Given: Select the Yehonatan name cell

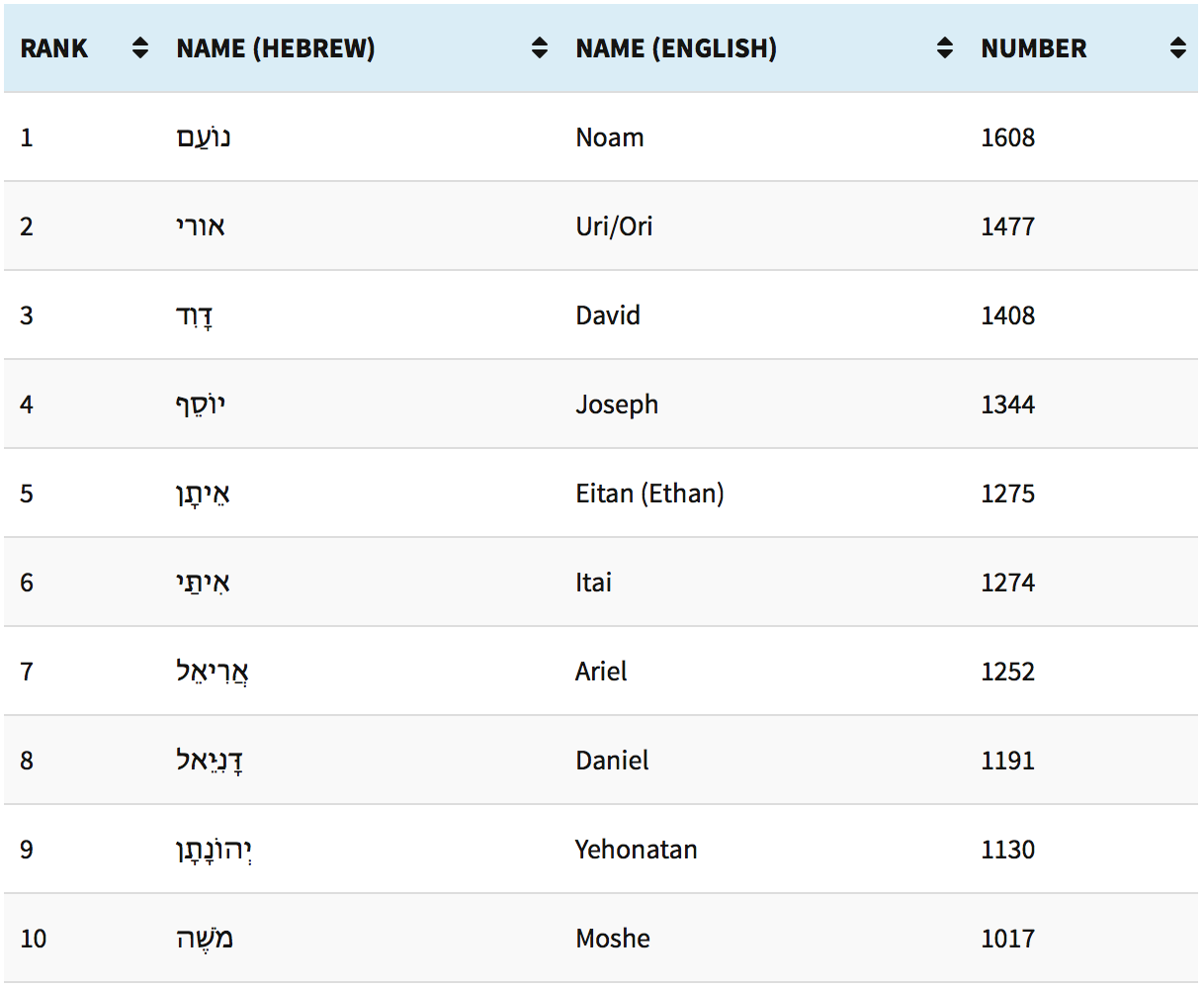Looking at the screenshot, I should coord(636,850).
